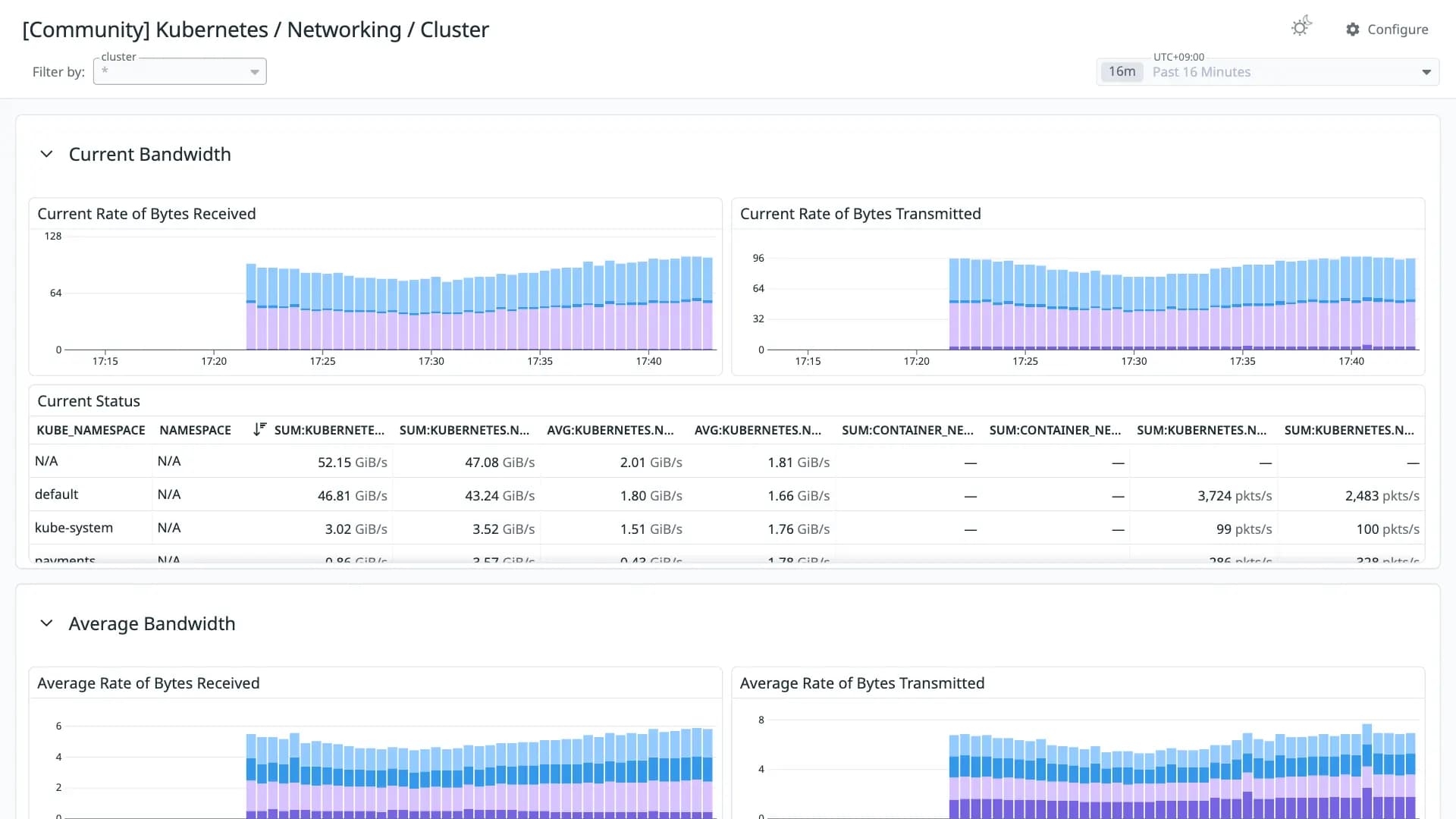Screen dimensions: 1456x819
Task: Open the Configure settings
Action: 1387,30
